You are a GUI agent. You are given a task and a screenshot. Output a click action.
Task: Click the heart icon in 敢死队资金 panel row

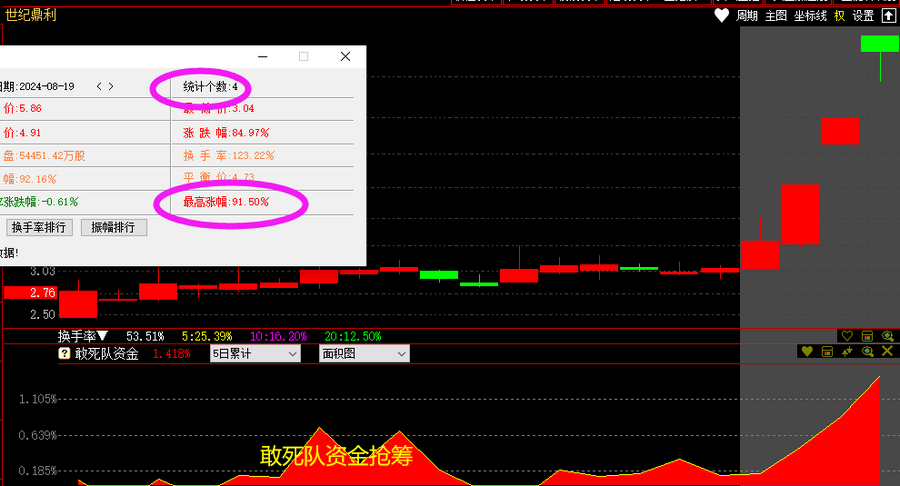click(807, 352)
